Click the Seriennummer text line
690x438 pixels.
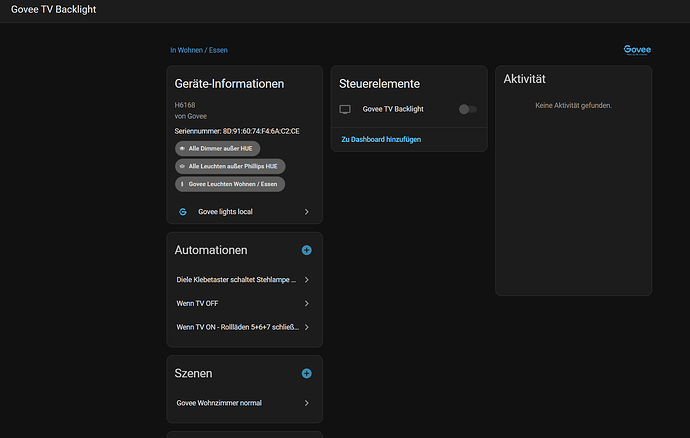click(237, 131)
